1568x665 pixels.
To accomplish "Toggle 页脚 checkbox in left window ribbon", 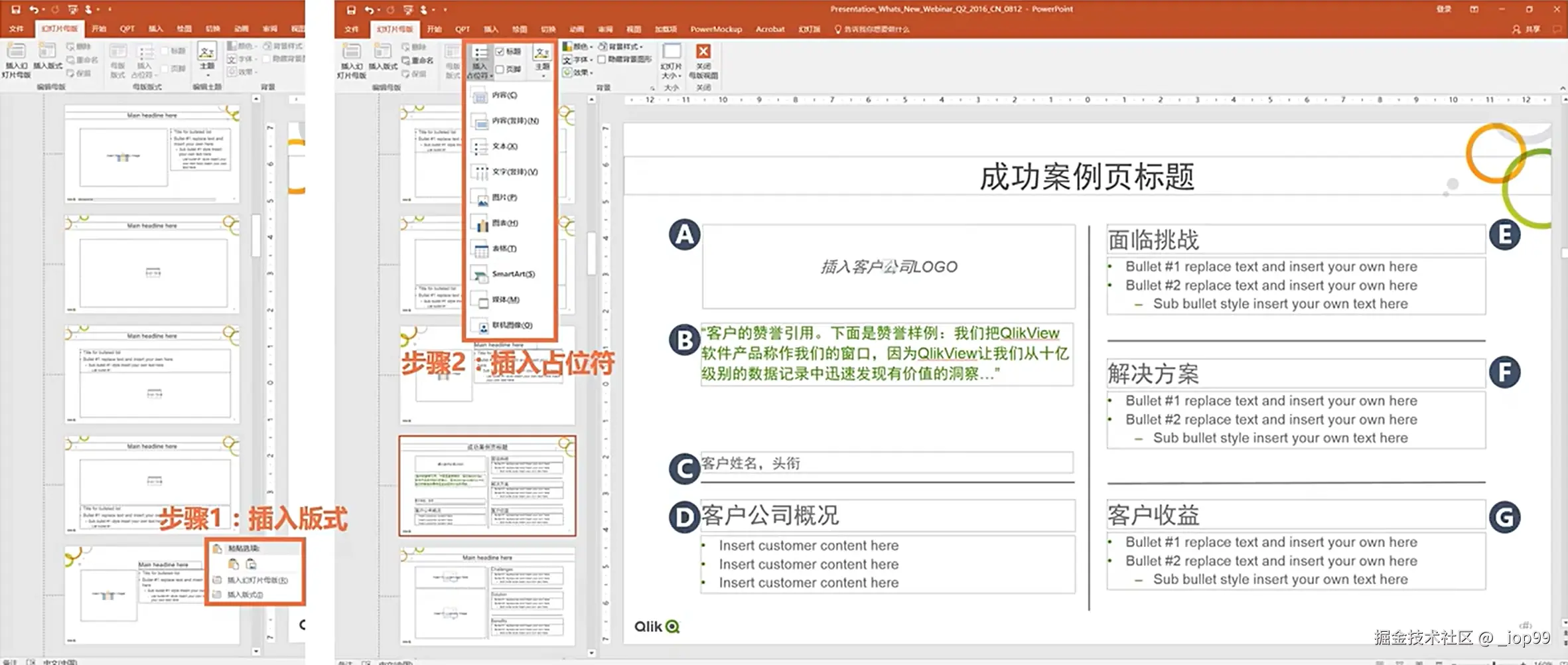I will point(165,68).
